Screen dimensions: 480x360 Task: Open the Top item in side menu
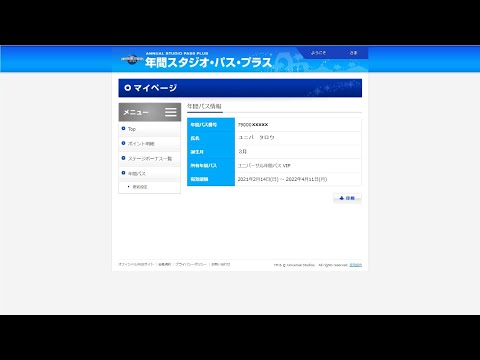150,129
